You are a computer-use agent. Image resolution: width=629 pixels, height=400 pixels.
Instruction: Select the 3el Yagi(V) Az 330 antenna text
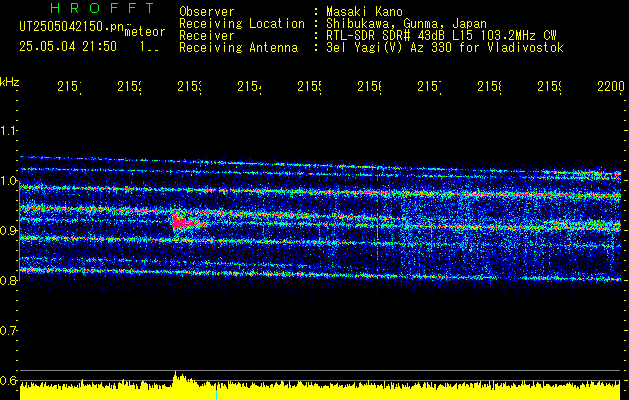click(445, 48)
